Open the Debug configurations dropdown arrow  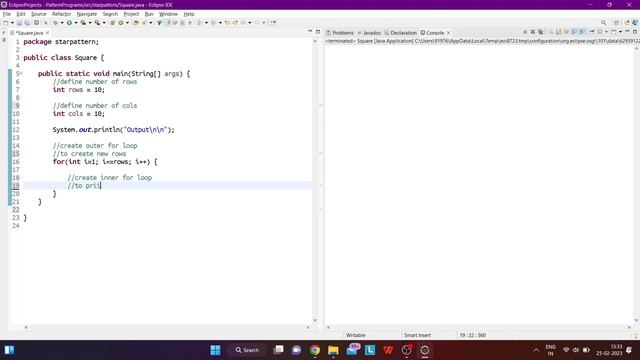click(62, 23)
